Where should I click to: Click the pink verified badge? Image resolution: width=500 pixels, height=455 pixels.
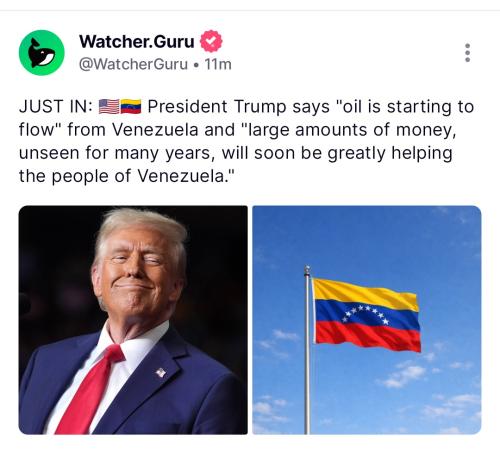(211, 41)
